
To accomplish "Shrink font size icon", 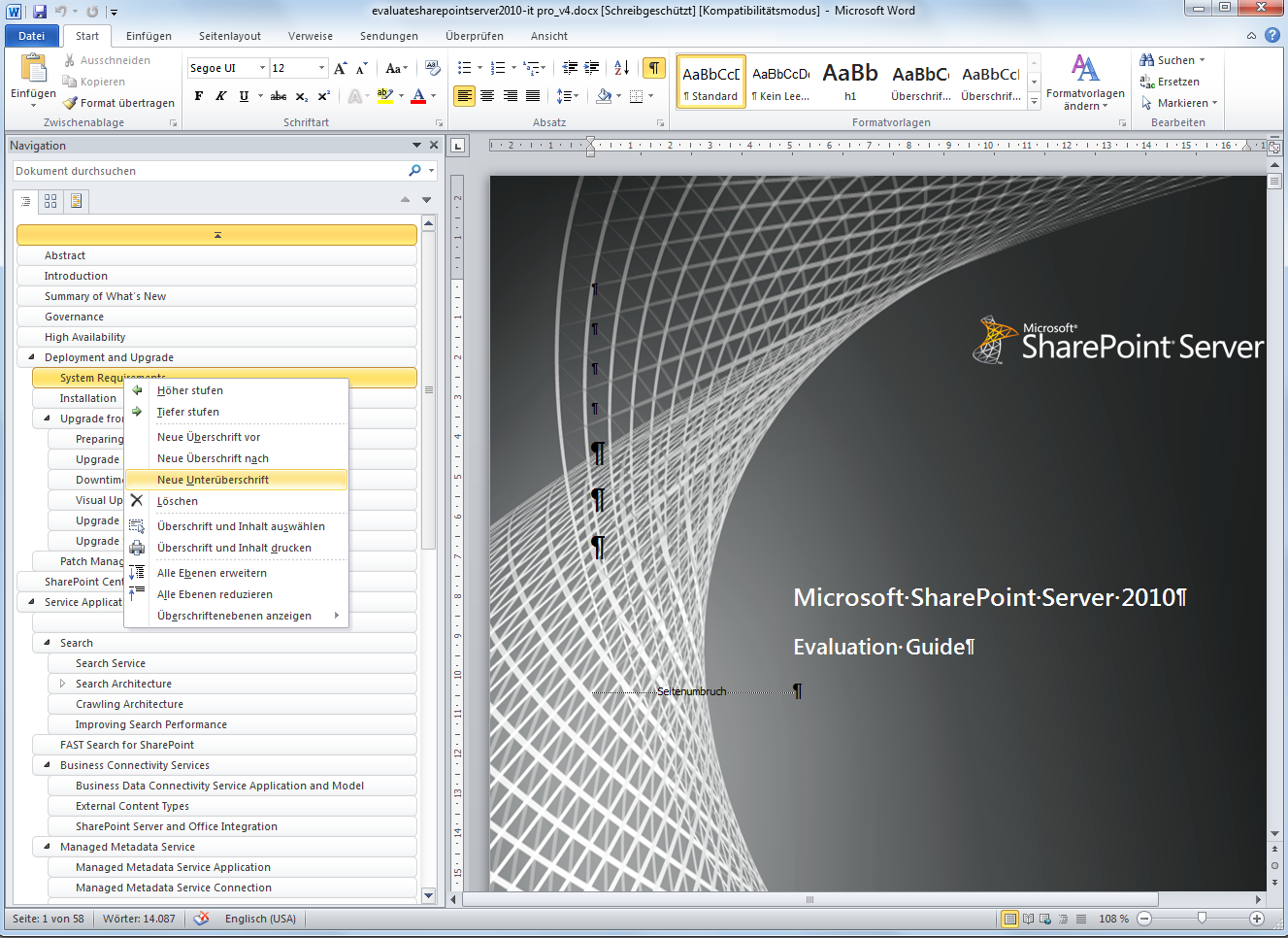I will click(361, 68).
